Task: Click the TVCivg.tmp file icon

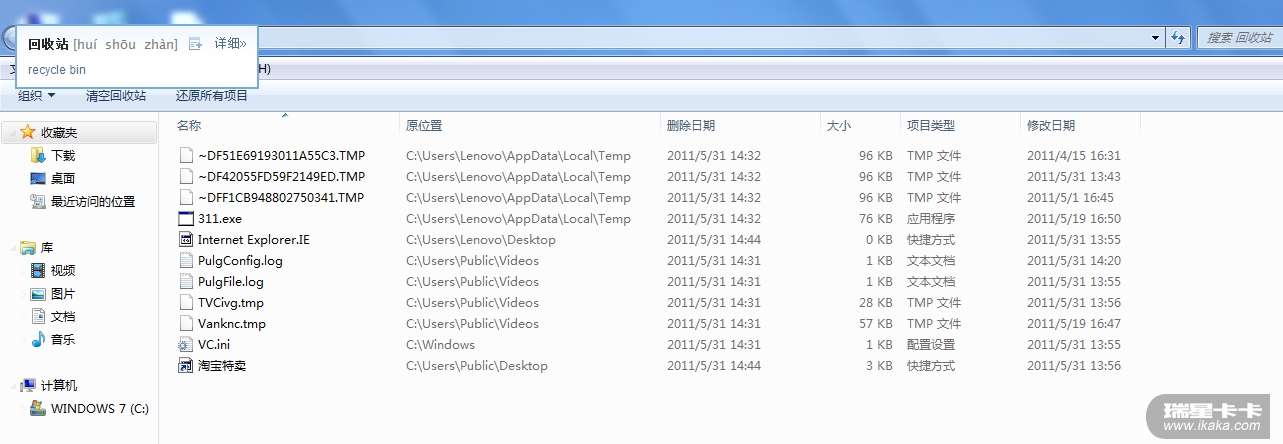Action: [185, 303]
